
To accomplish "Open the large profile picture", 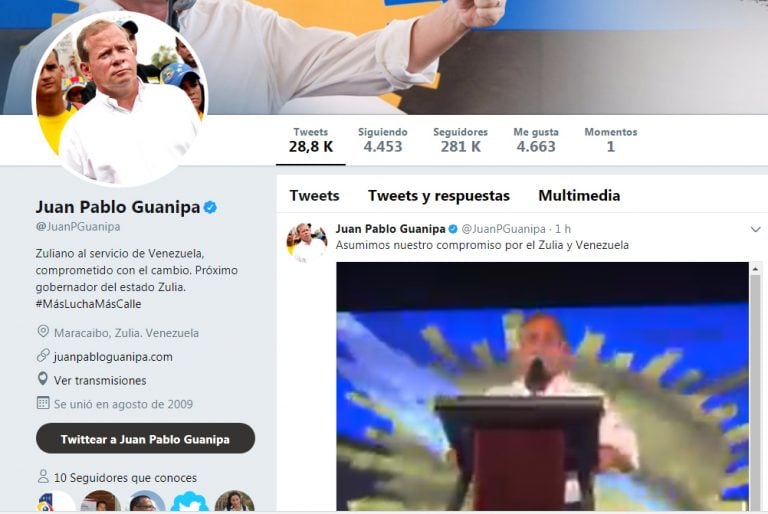I will (x=120, y=98).
